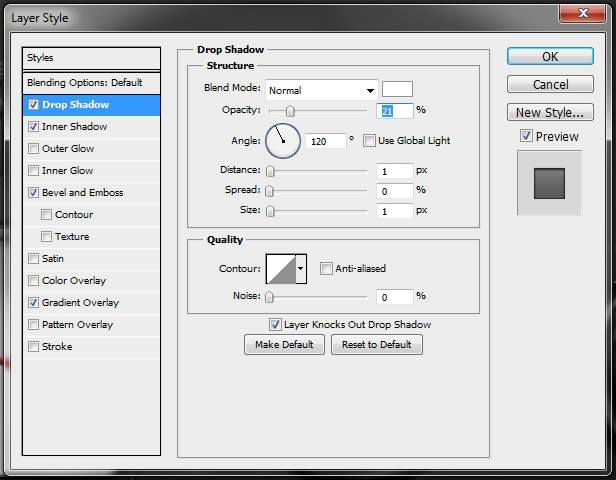616x480 pixels.
Task: Click the Make Default button
Action: [284, 344]
